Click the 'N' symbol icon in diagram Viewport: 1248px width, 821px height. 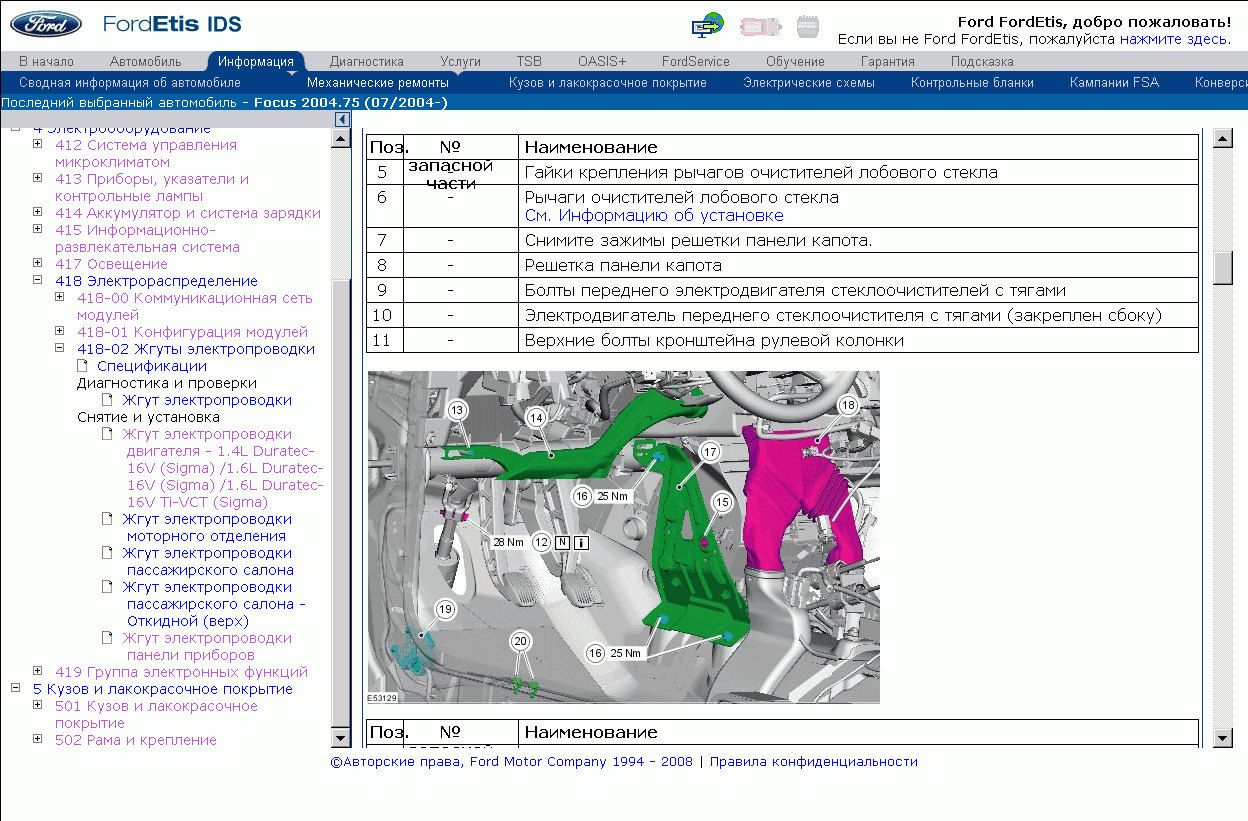click(x=563, y=543)
